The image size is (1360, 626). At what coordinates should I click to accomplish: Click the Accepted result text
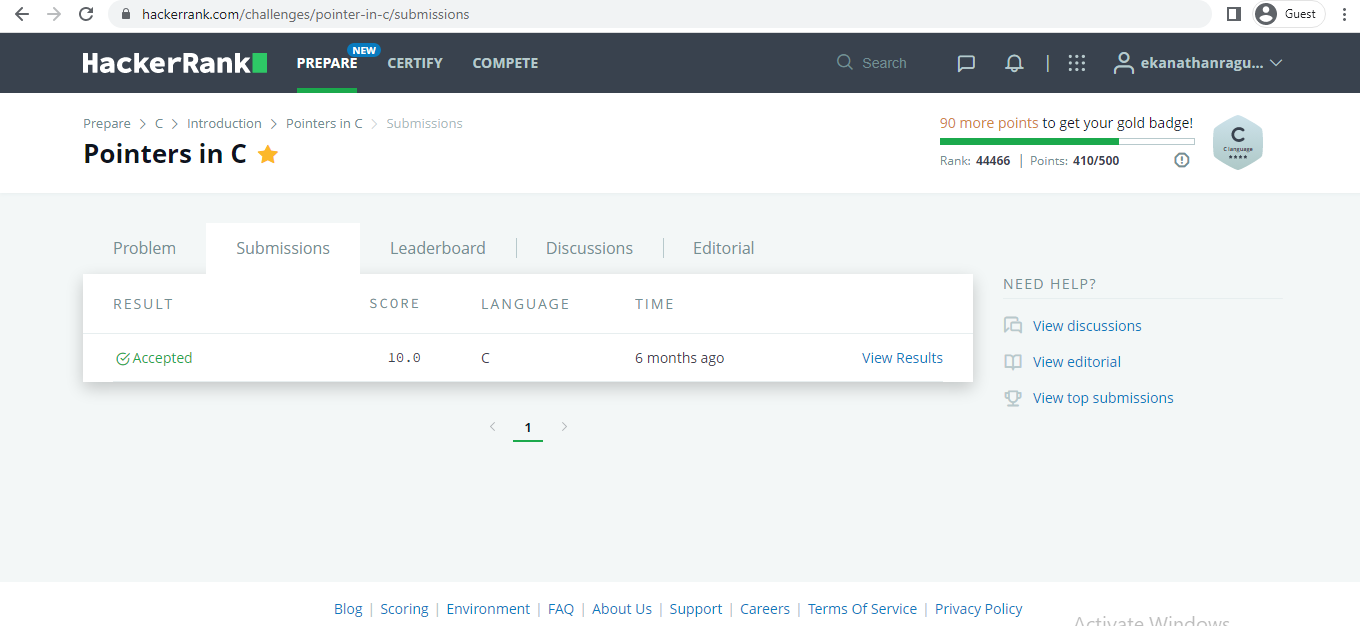pyautogui.click(x=162, y=358)
